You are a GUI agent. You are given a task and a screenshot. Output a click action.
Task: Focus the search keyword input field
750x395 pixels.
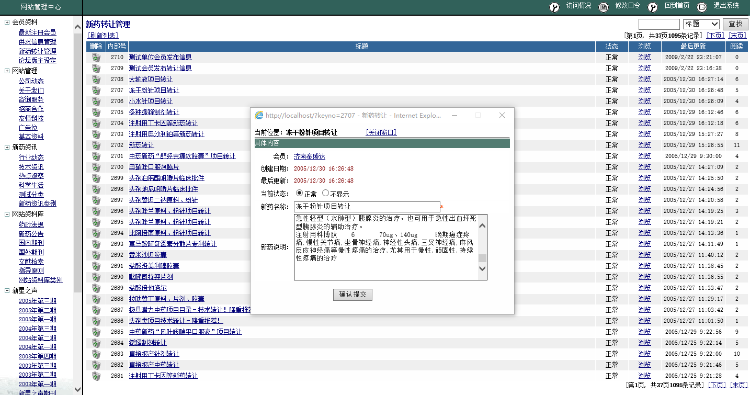tap(659, 24)
